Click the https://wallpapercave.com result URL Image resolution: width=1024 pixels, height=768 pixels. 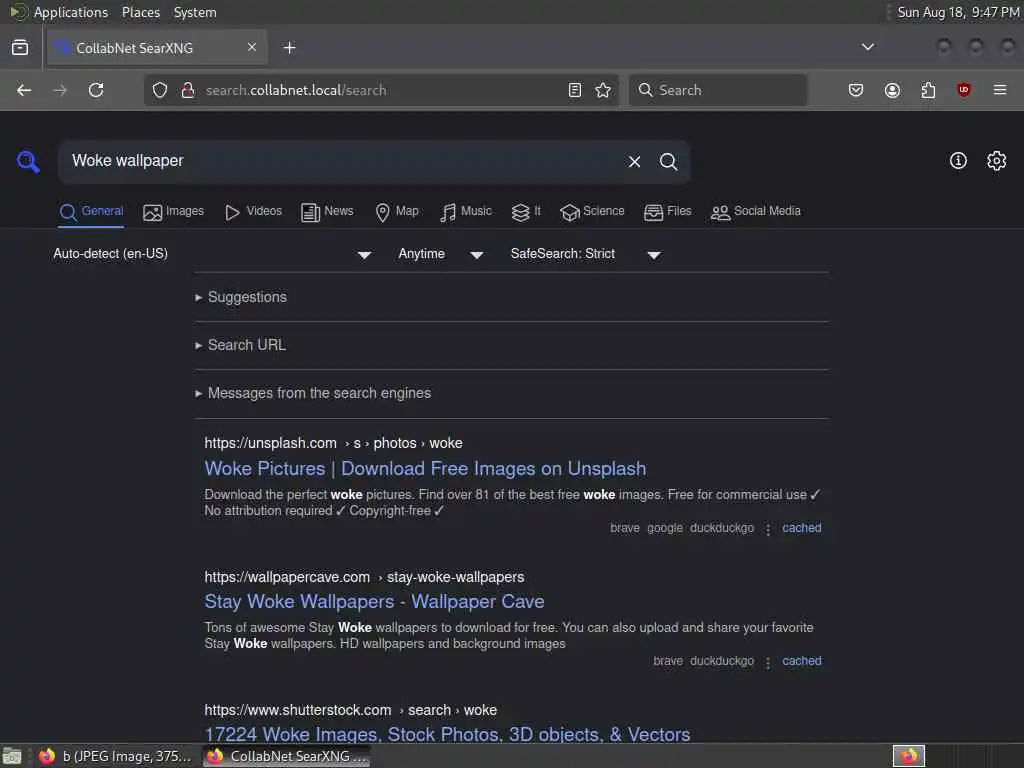coord(364,577)
